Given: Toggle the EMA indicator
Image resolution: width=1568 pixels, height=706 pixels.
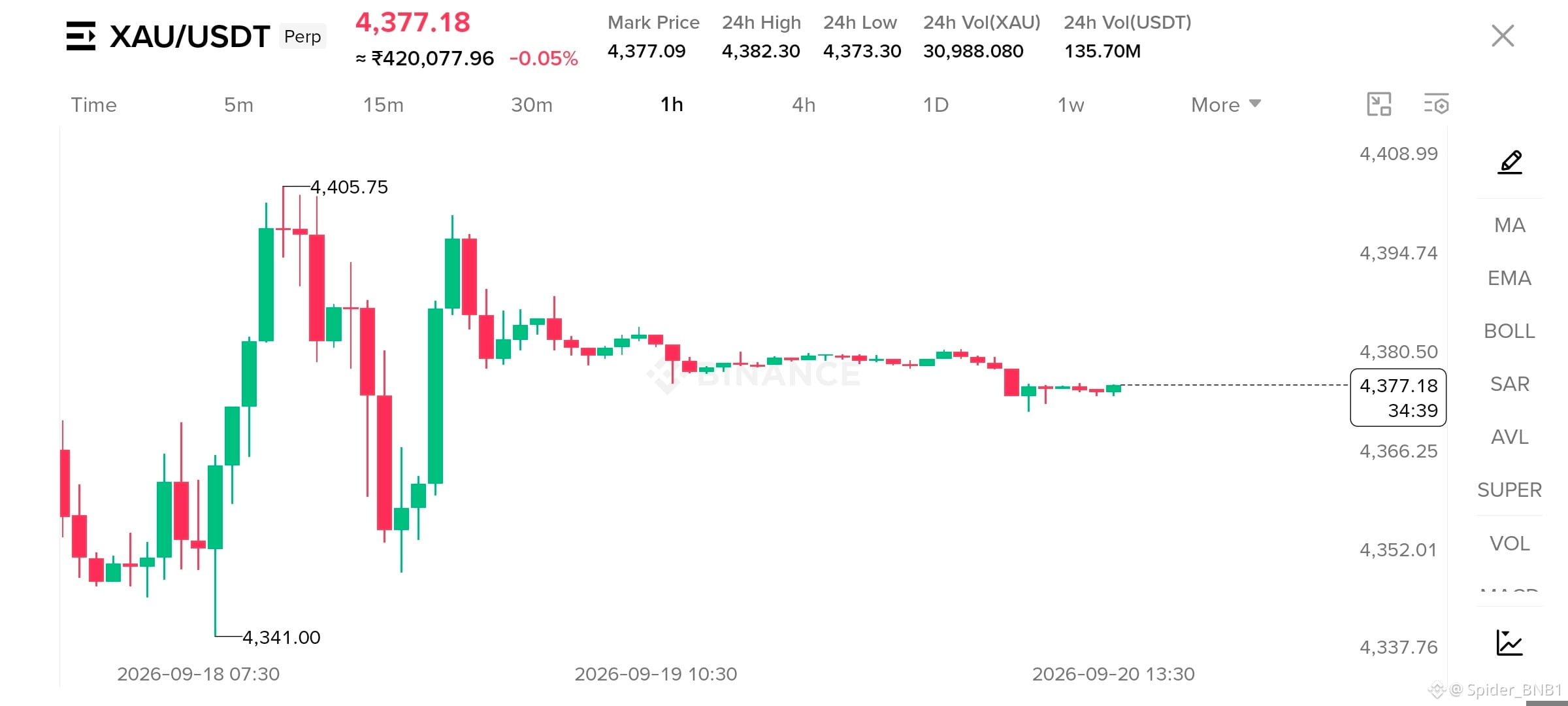Looking at the screenshot, I should point(1510,278).
